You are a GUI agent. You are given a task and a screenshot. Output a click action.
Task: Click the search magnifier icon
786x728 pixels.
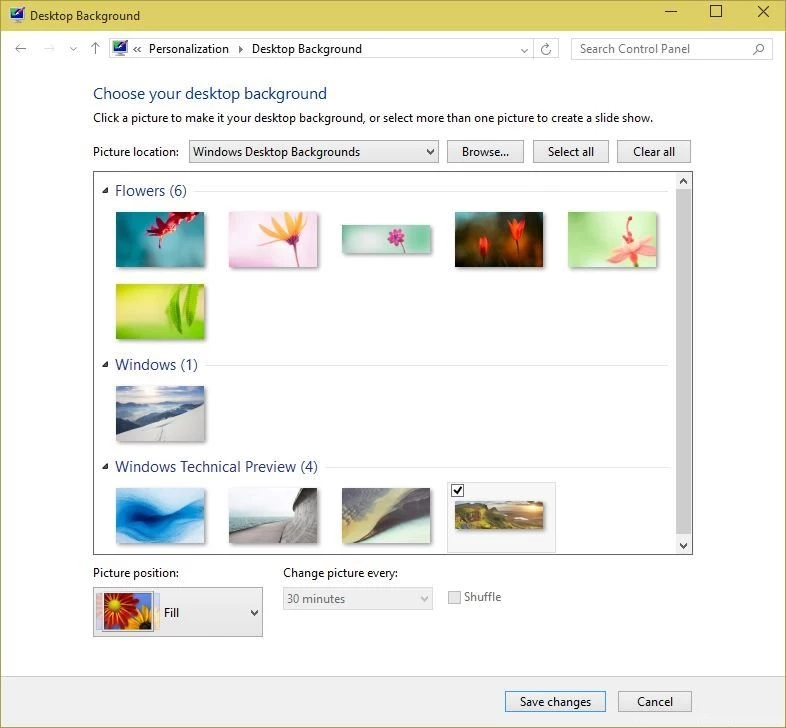(759, 49)
